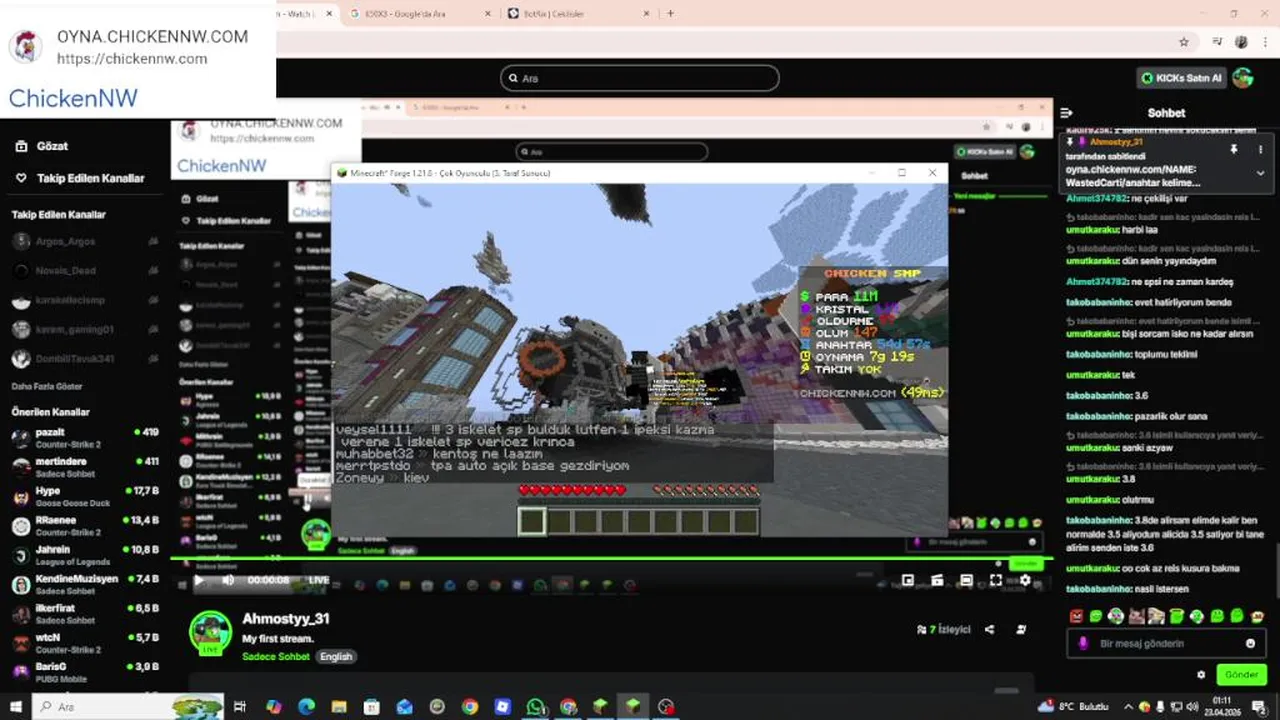Click the icon right of share
This screenshot has width=1280, height=720.
click(1021, 630)
